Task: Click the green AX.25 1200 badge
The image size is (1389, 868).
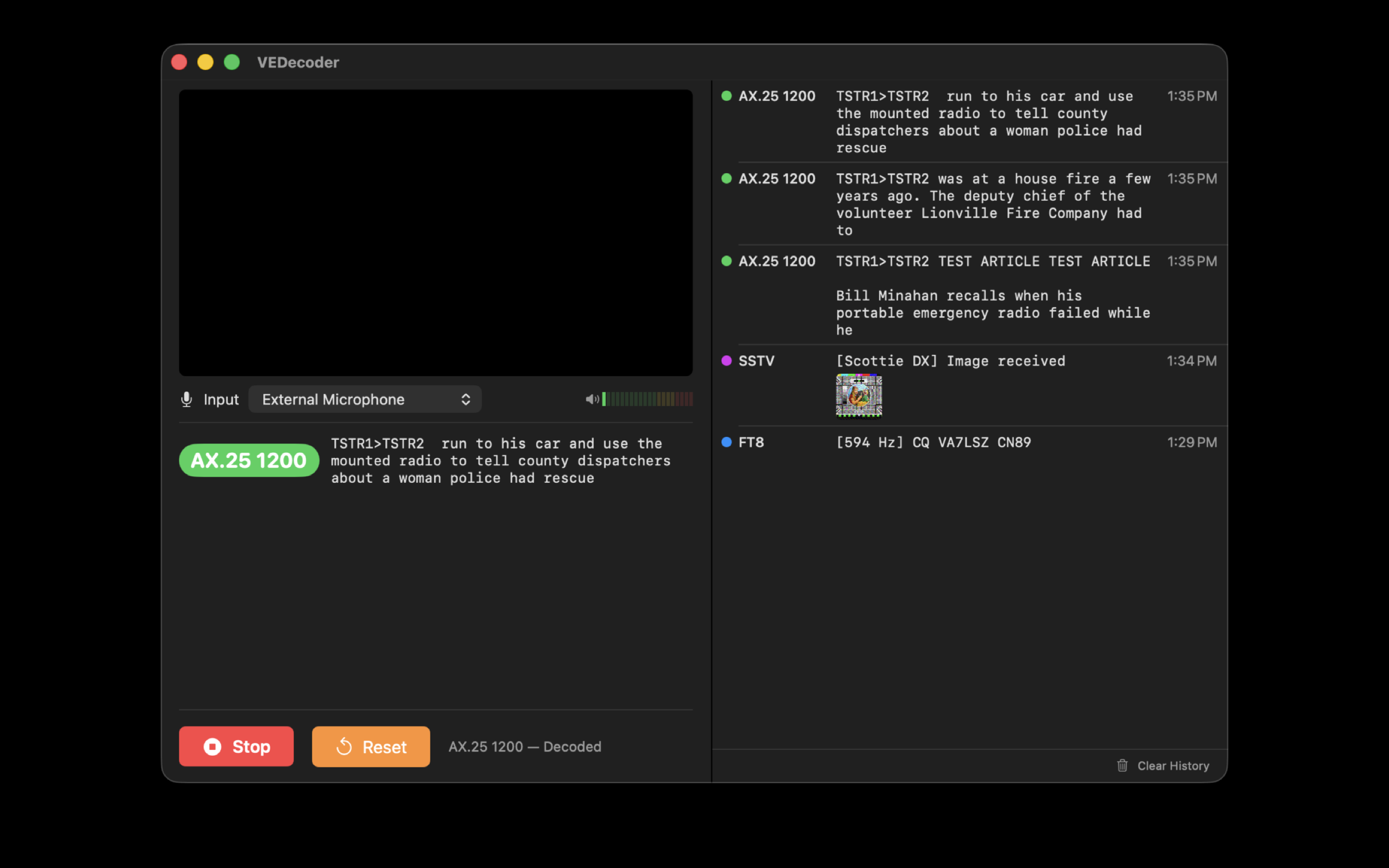Action: (248, 460)
